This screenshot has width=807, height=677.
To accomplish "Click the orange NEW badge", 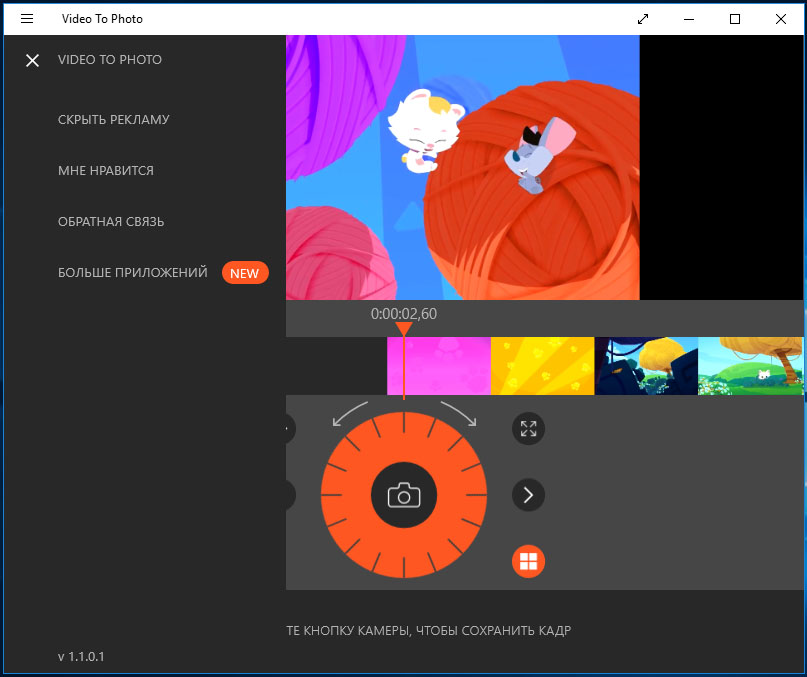I will click(x=245, y=273).
